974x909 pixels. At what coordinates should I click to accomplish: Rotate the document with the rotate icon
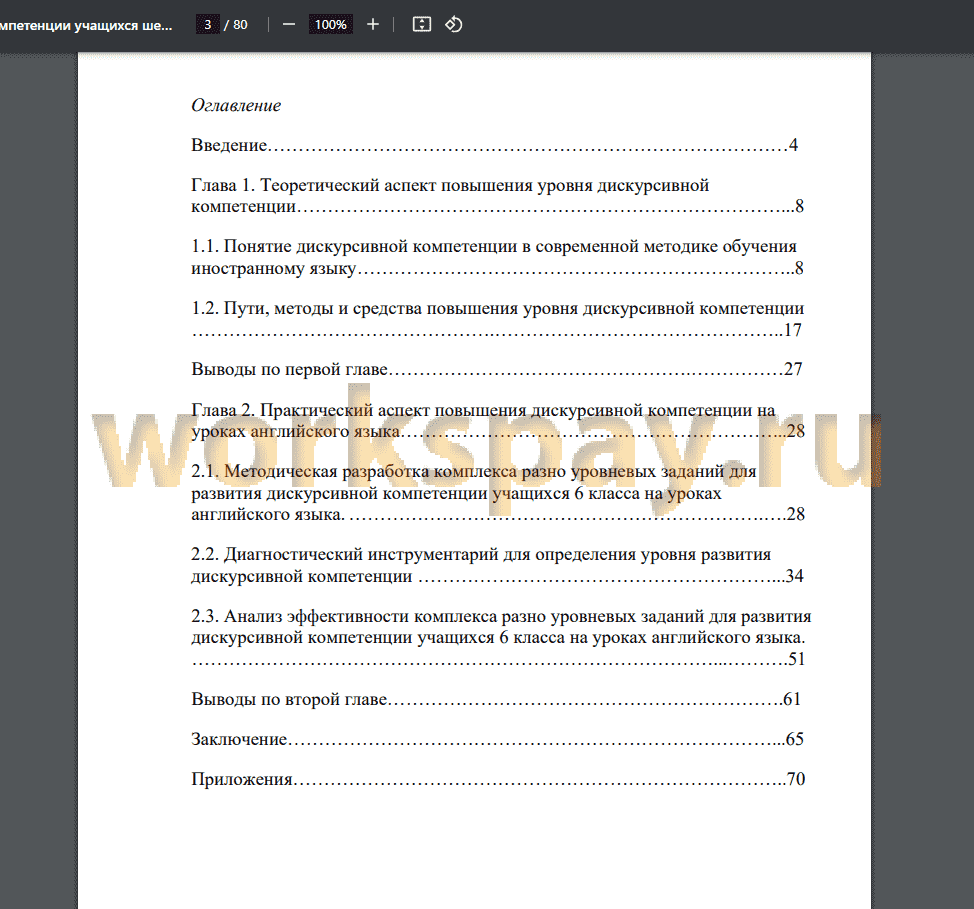pyautogui.click(x=454, y=25)
